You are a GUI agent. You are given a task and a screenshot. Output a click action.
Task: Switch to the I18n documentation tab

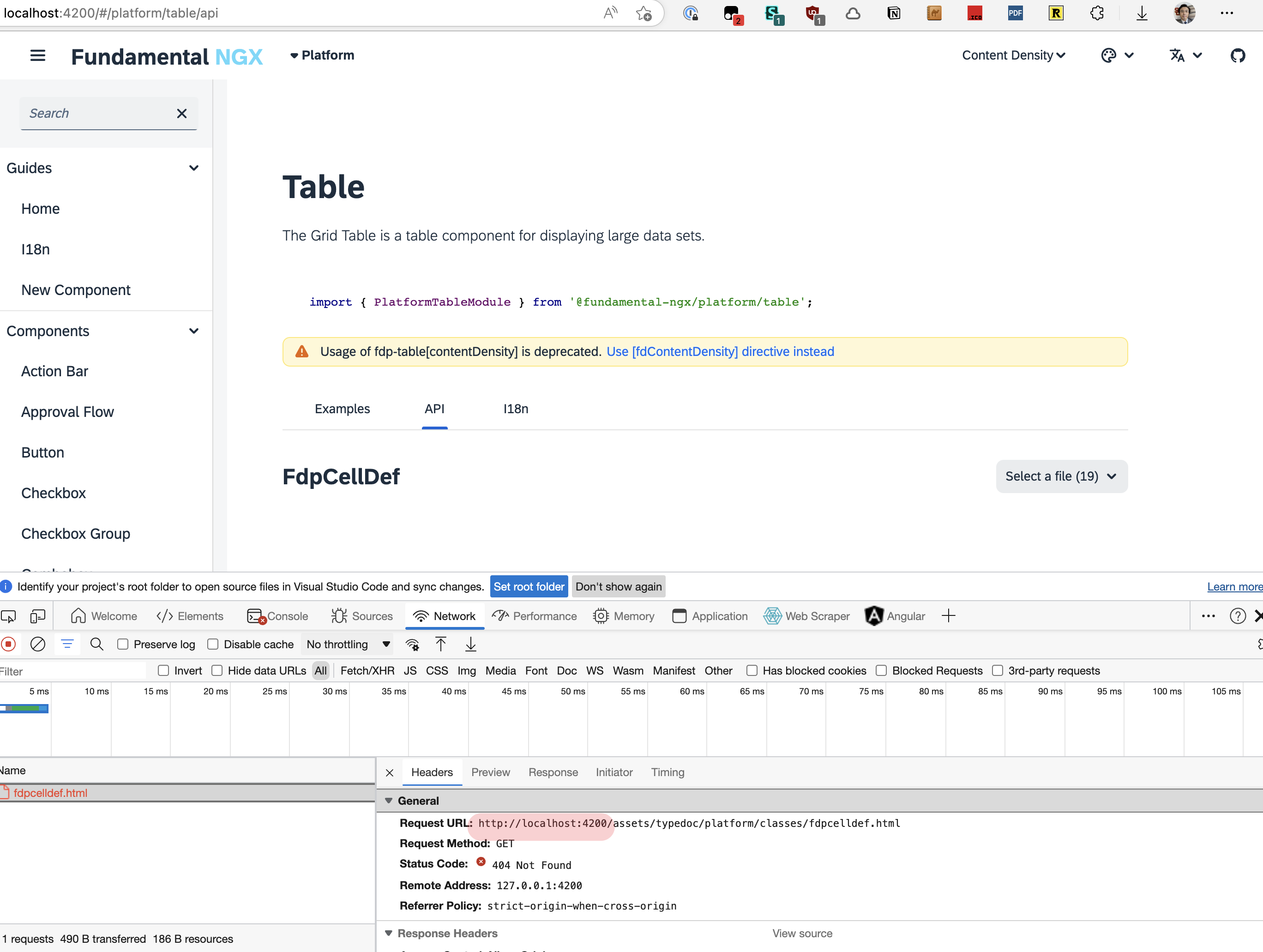(x=516, y=409)
